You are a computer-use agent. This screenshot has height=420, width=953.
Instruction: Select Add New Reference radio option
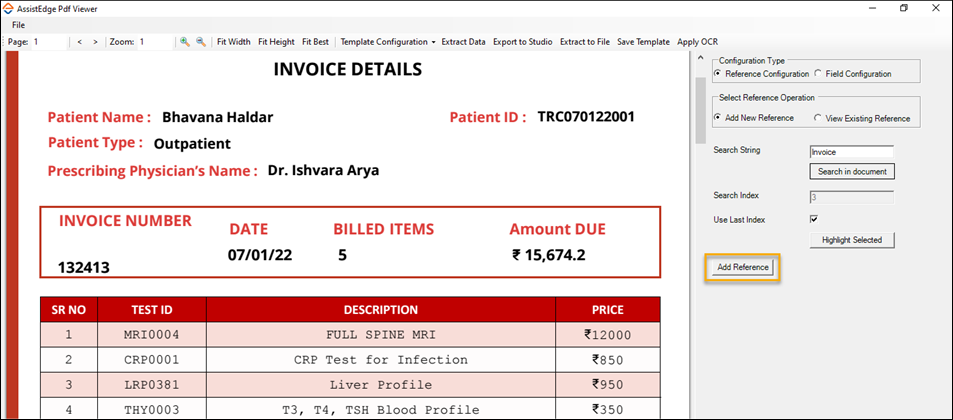click(718, 118)
